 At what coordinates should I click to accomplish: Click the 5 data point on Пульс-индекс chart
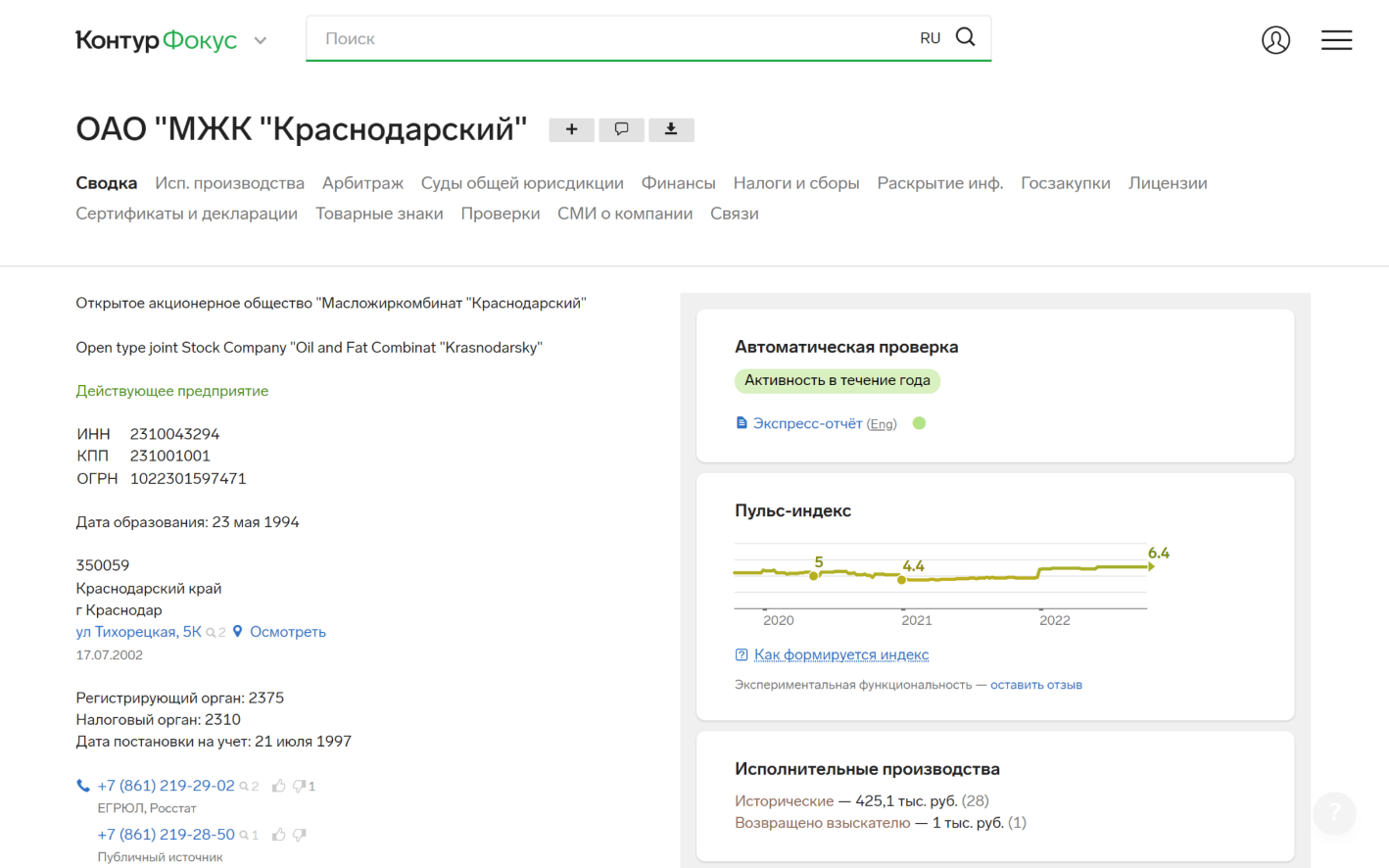(814, 576)
